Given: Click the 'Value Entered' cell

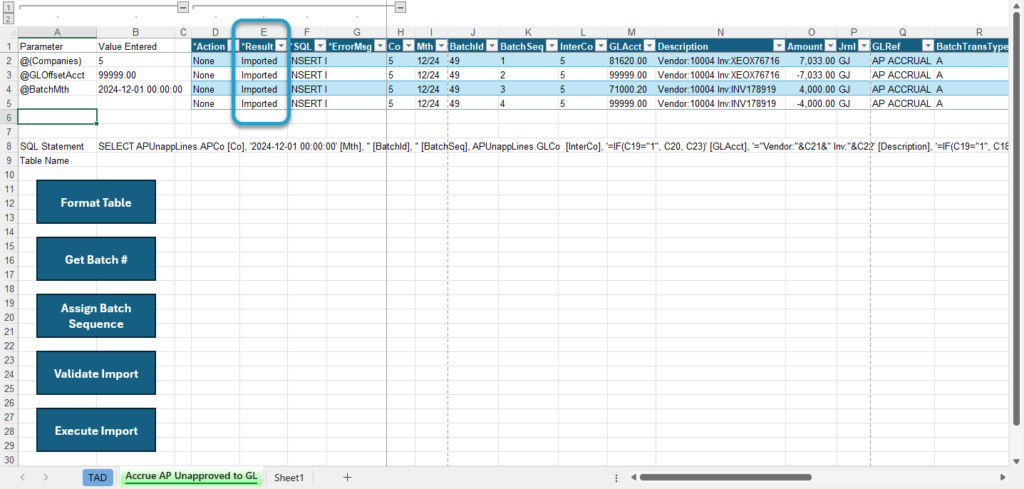Looking at the screenshot, I should (x=135, y=46).
